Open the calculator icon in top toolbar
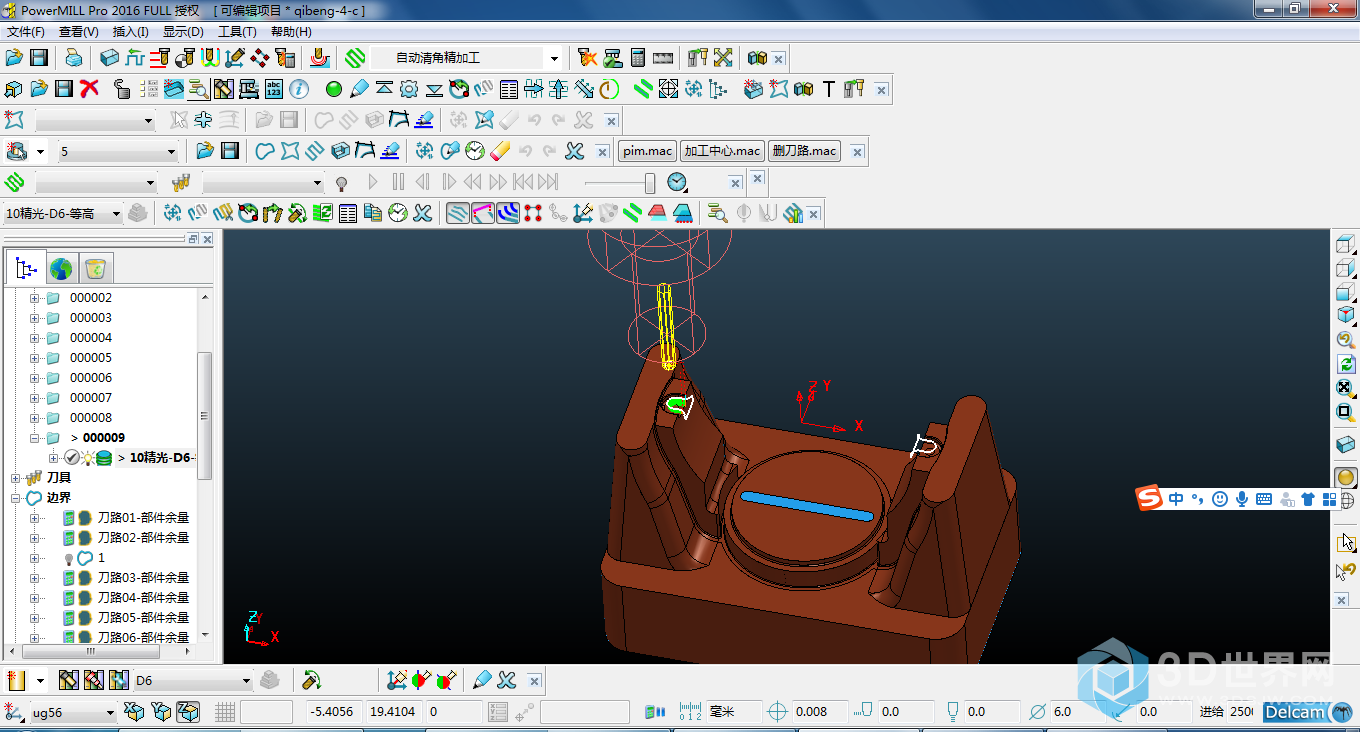This screenshot has width=1360, height=732. point(638,58)
